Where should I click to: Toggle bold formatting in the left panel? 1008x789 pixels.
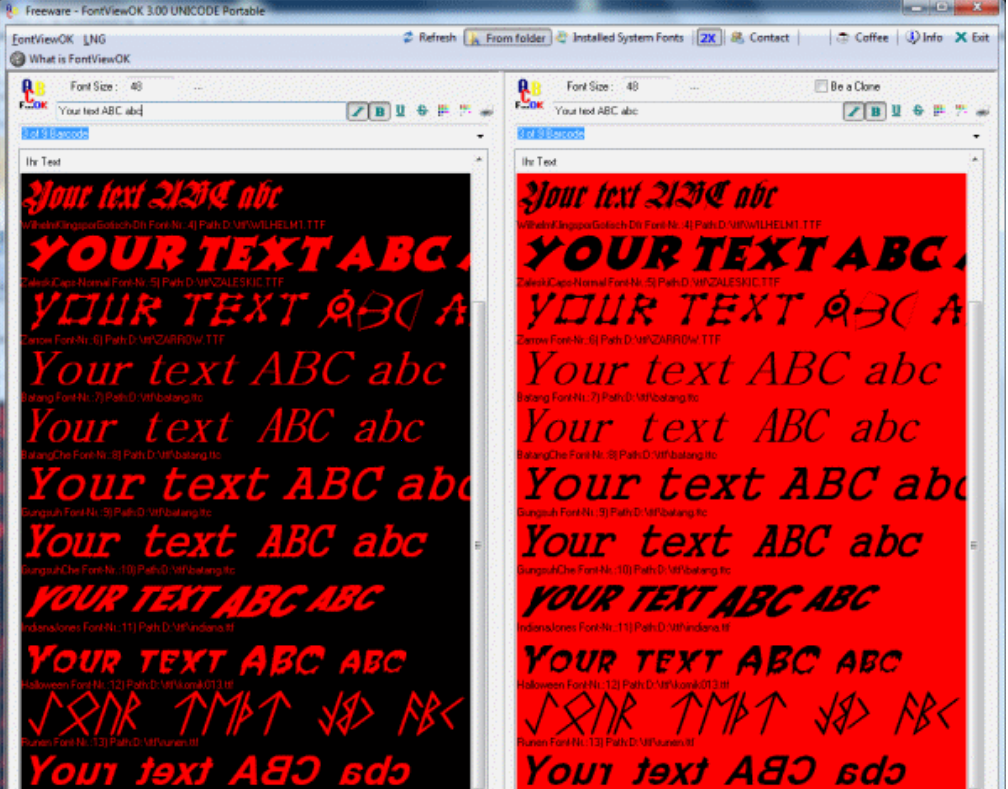[379, 111]
